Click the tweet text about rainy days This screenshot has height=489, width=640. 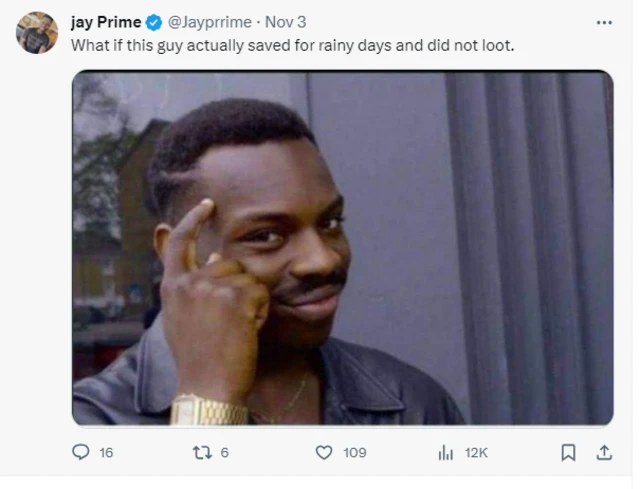click(x=292, y=45)
